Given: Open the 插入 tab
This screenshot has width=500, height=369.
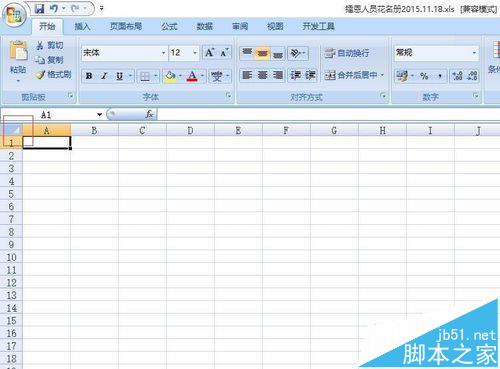Looking at the screenshot, I should (82, 26).
